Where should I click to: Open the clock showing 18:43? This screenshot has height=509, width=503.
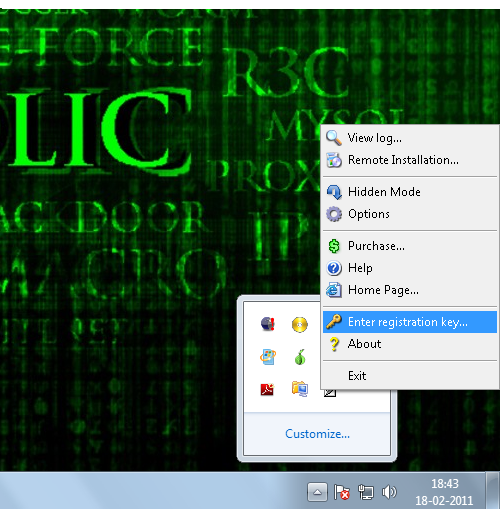pyautogui.click(x=444, y=492)
